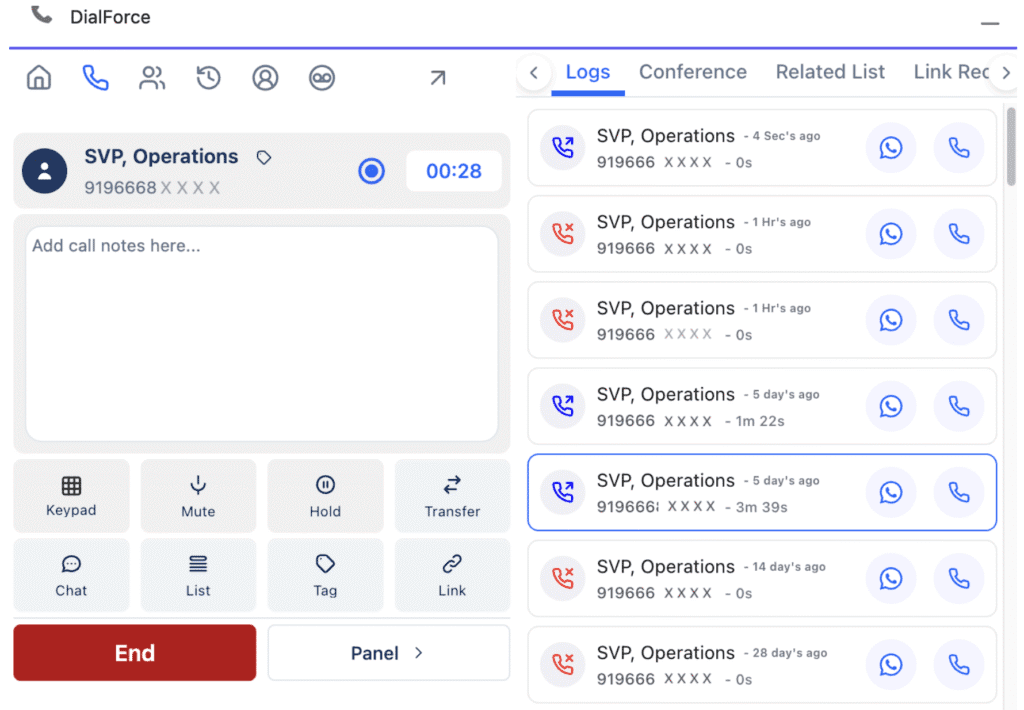Open WhatsApp for the 4 Sec's ago log
The width and height of the screenshot is (1024, 710).
890,148
